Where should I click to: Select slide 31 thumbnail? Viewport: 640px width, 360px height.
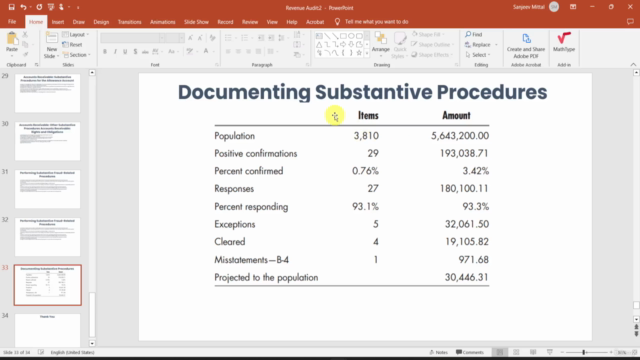tap(47, 189)
